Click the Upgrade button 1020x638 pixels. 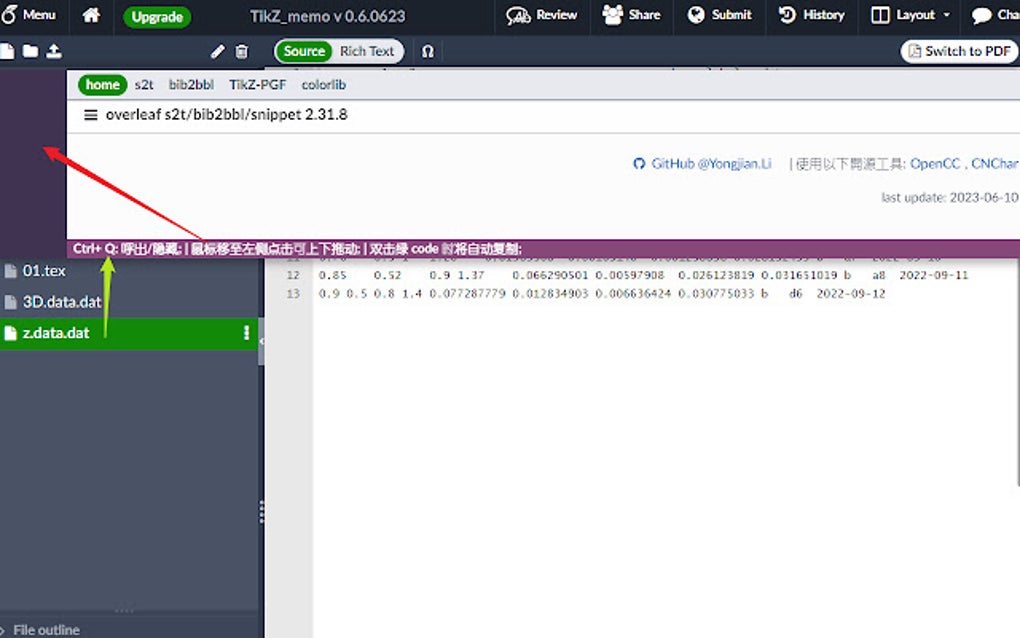(156, 16)
